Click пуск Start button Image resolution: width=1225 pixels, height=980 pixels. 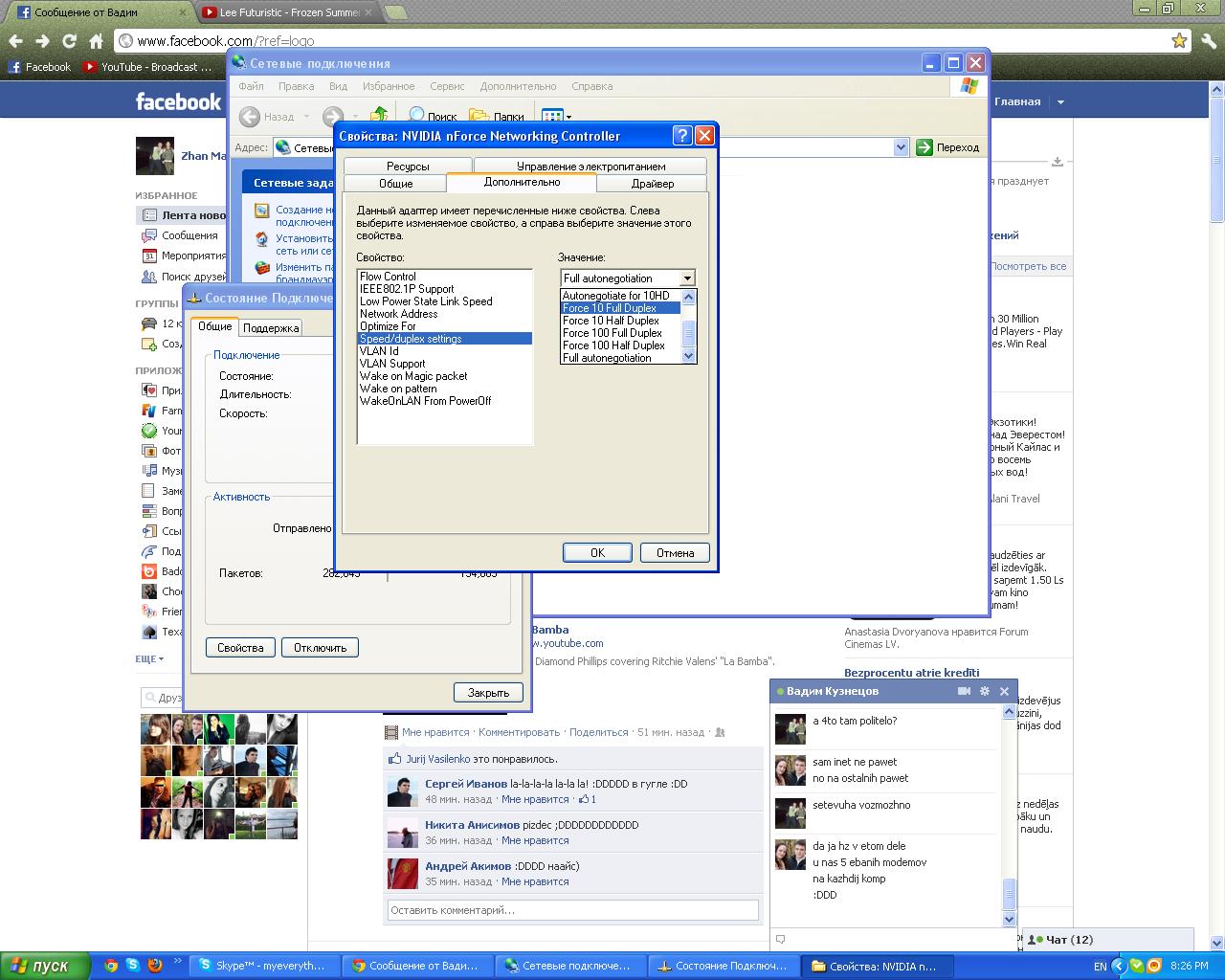click(45, 966)
